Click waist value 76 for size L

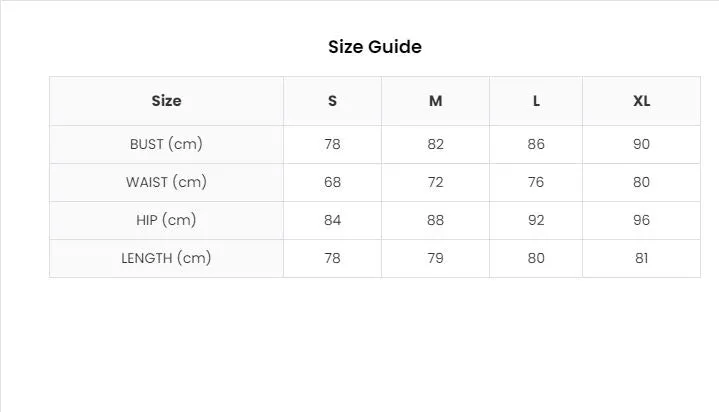(x=536, y=183)
